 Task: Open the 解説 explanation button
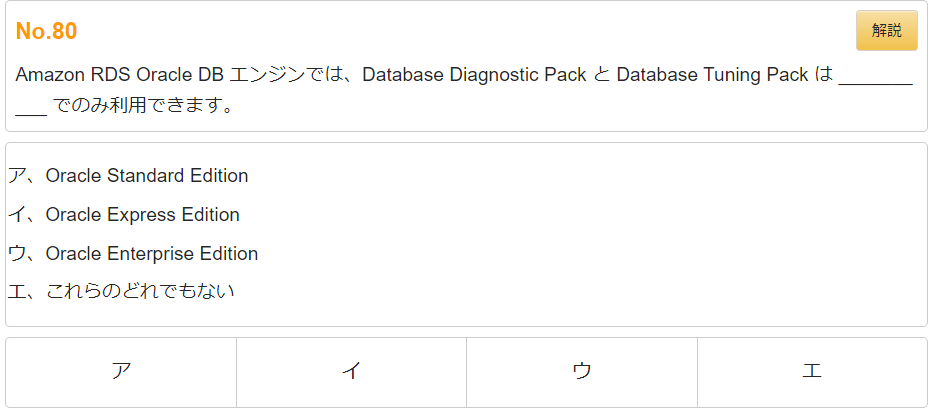click(x=887, y=30)
